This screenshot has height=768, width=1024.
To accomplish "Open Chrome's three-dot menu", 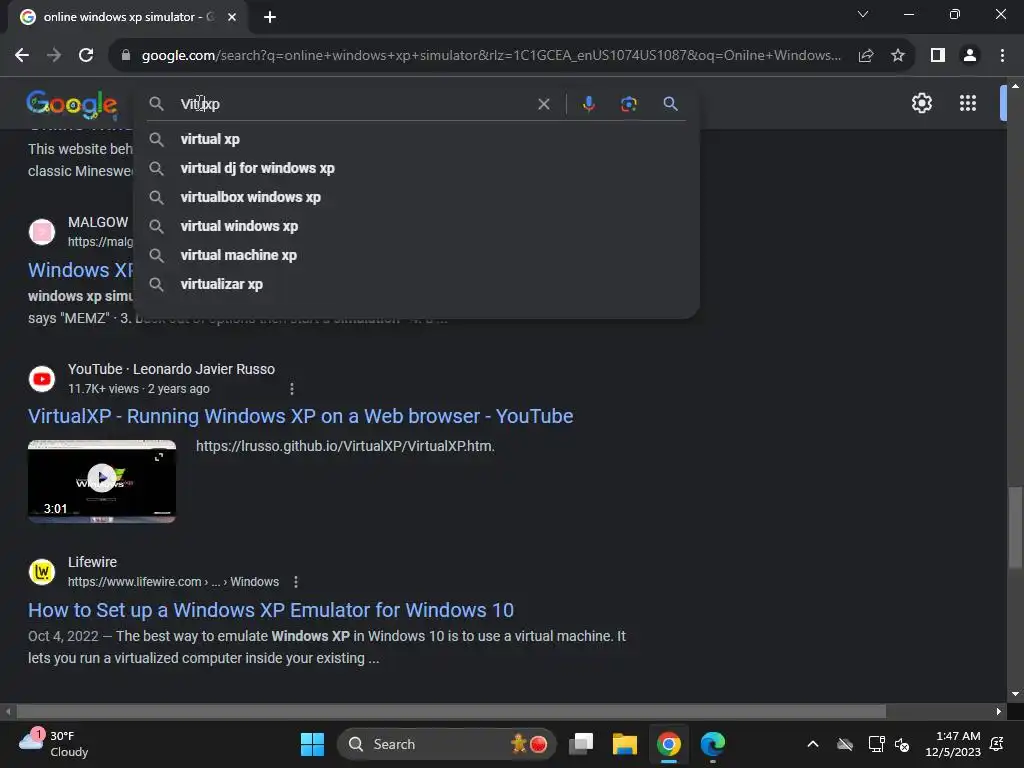I will pos(1002,56).
